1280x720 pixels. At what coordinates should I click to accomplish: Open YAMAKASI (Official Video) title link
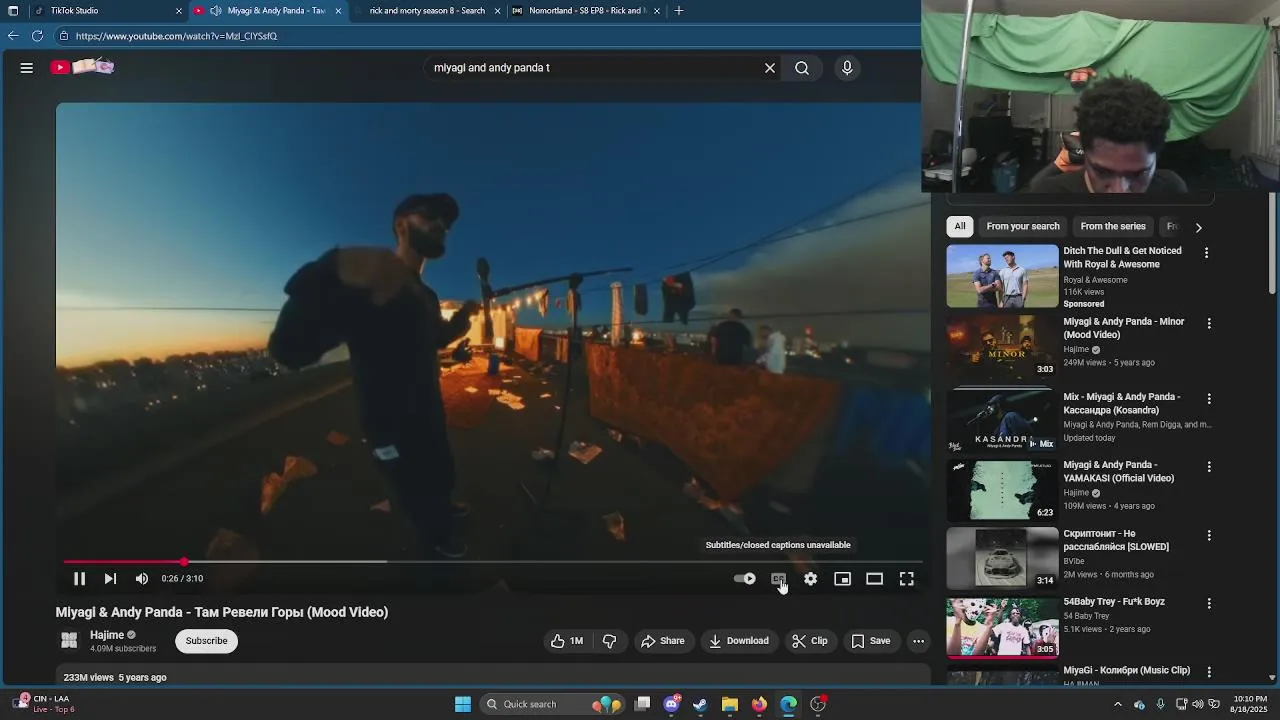pyautogui.click(x=1118, y=471)
